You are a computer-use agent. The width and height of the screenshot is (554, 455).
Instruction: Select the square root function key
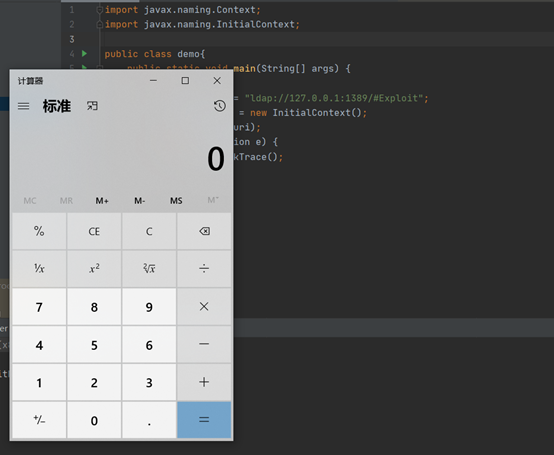tap(149, 269)
